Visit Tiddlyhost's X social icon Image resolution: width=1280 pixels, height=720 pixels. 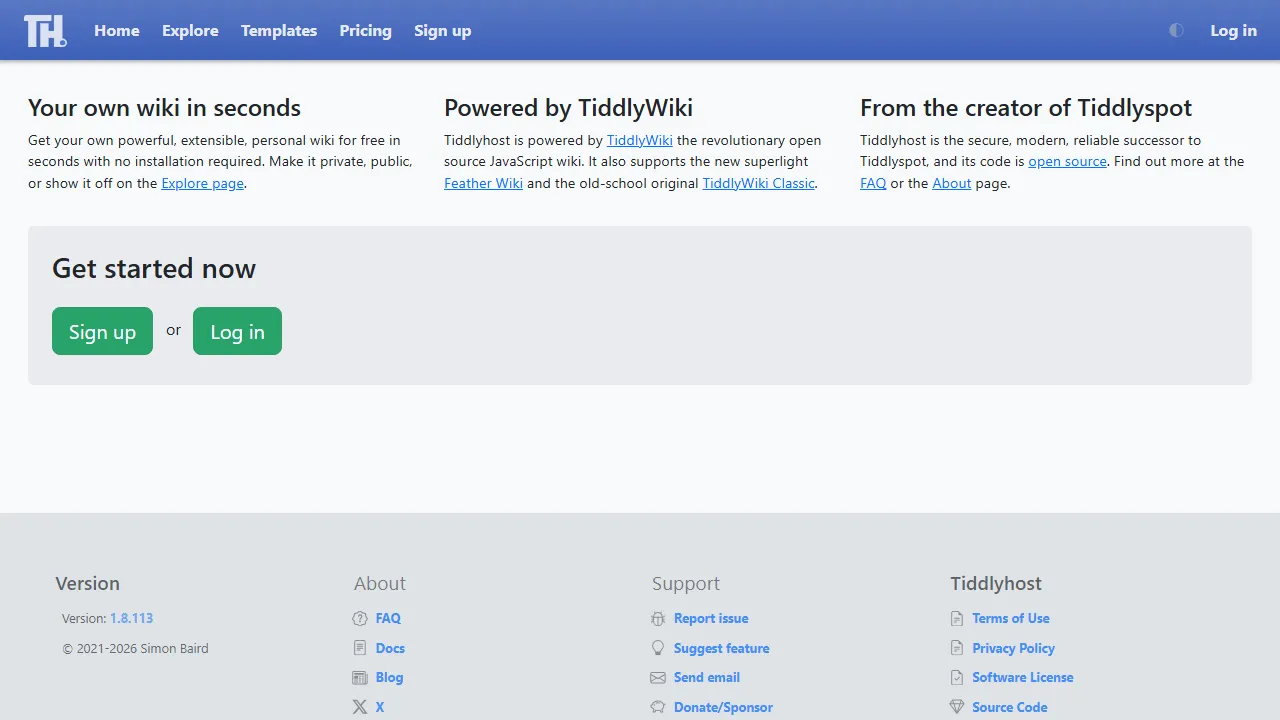click(x=360, y=707)
